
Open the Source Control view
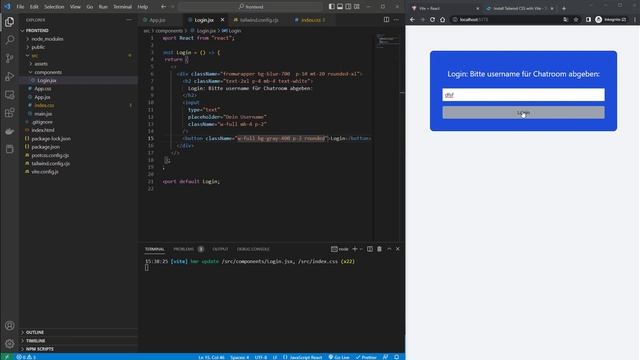coord(9,58)
